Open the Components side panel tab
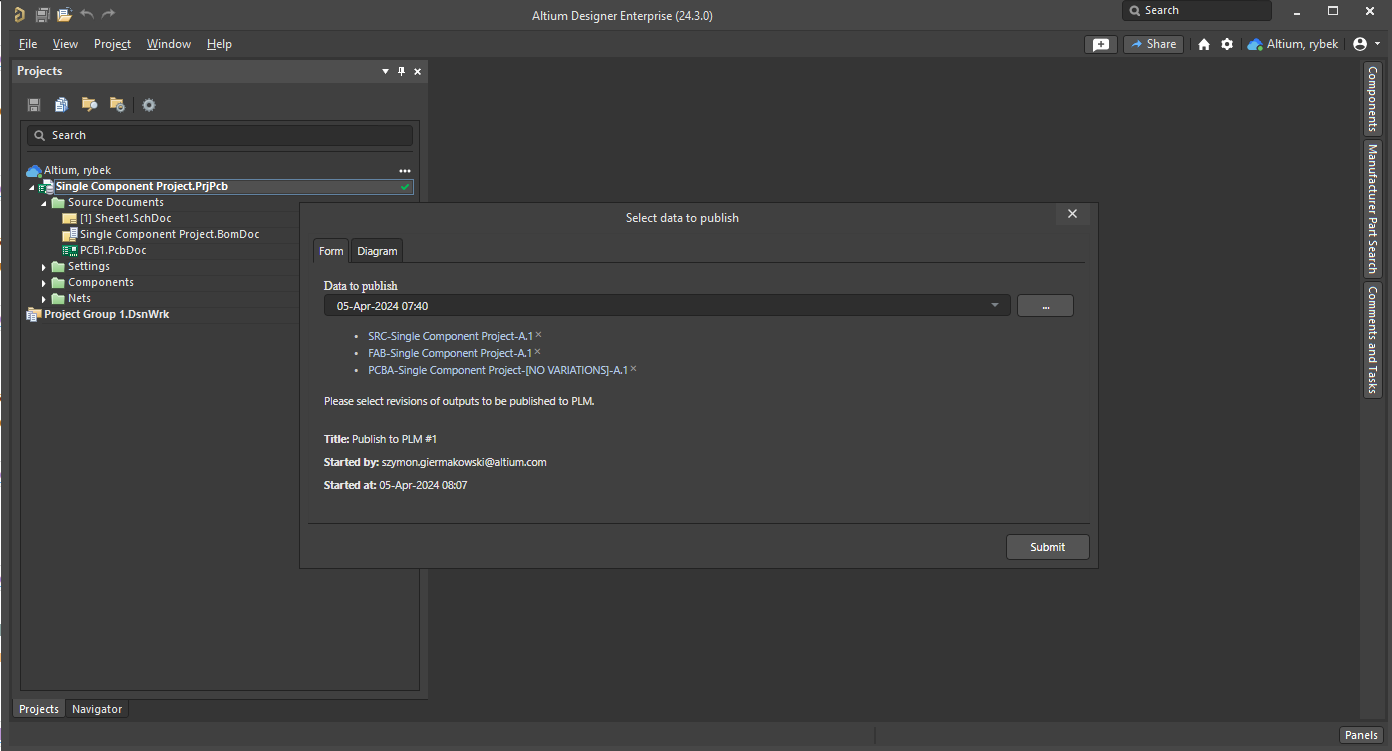The height and width of the screenshot is (751, 1392). [x=1372, y=99]
